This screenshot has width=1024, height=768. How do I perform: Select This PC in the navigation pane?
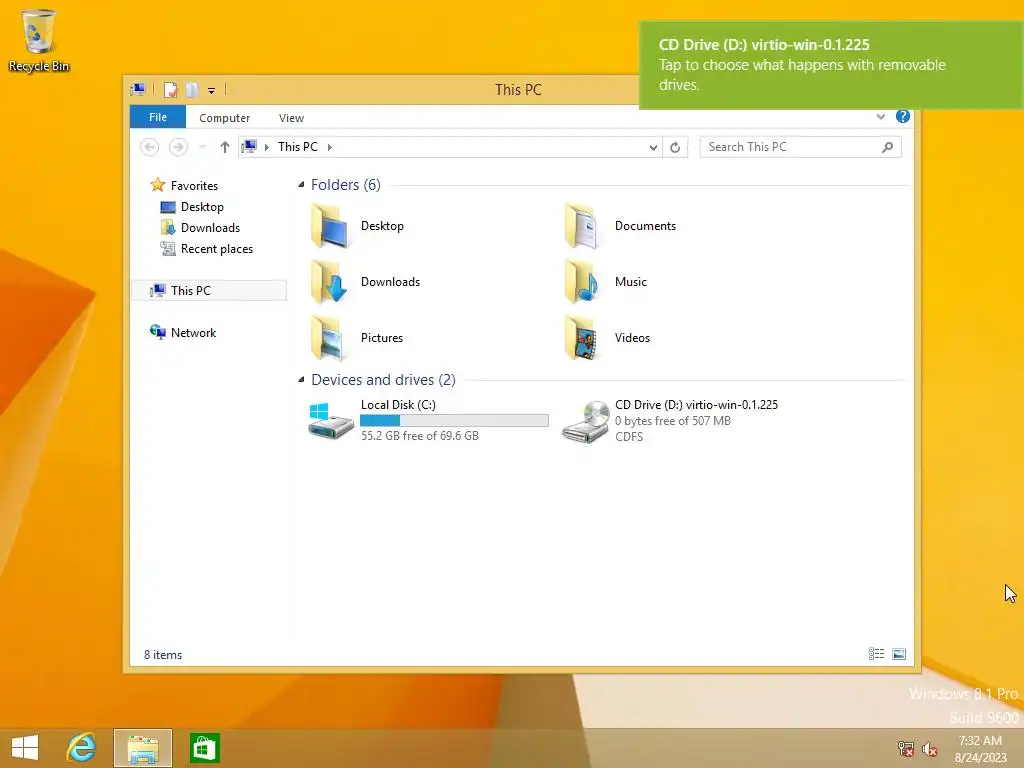pos(209,291)
